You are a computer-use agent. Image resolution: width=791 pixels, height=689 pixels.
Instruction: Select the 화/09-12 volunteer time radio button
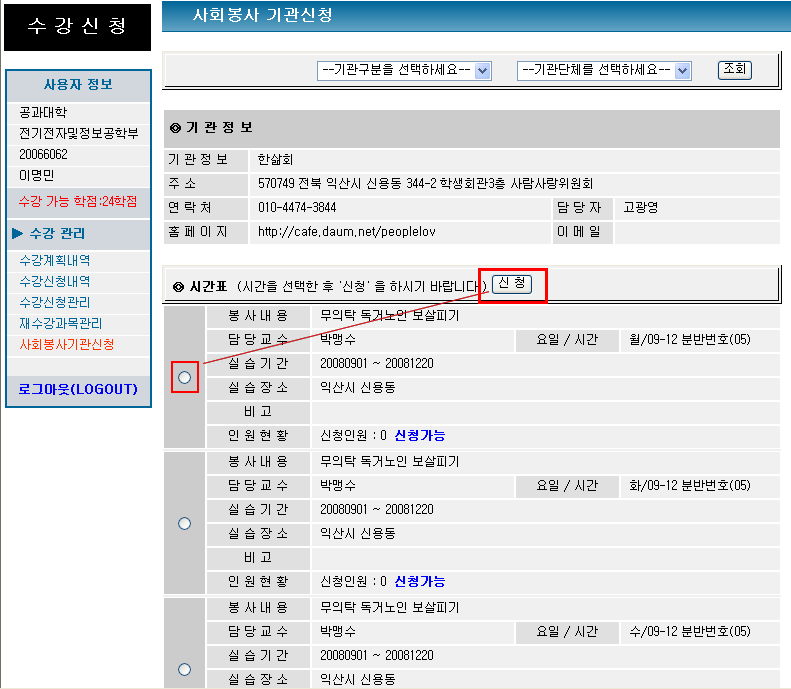pos(185,524)
